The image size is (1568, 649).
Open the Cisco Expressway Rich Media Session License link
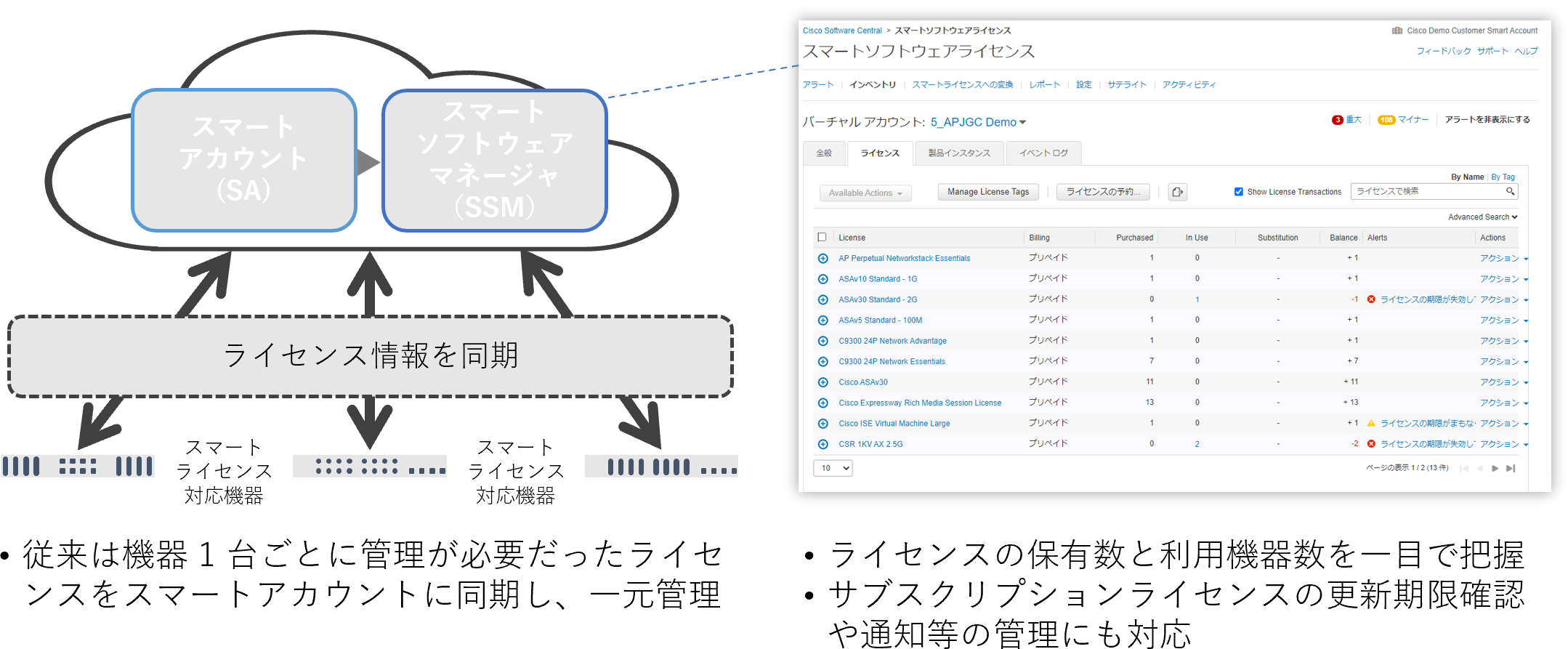[920, 403]
